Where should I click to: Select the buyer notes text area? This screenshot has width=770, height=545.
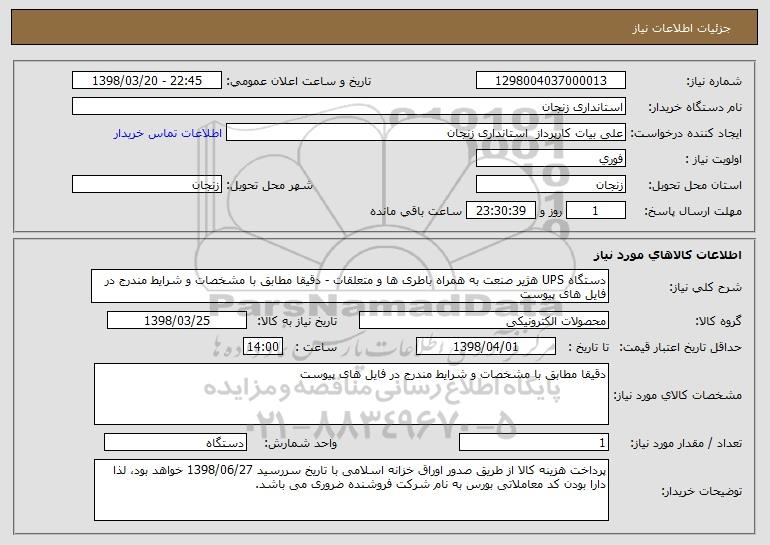(351, 490)
